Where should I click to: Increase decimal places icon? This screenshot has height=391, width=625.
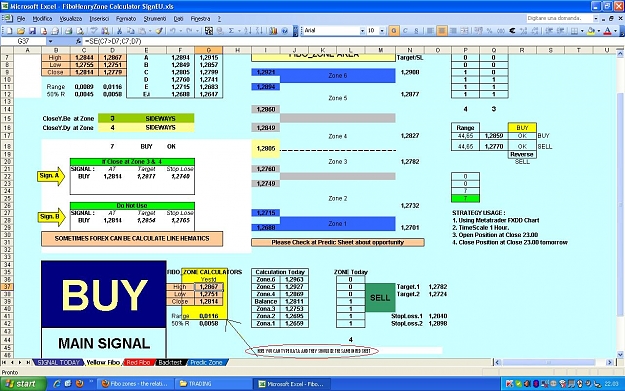point(523,31)
